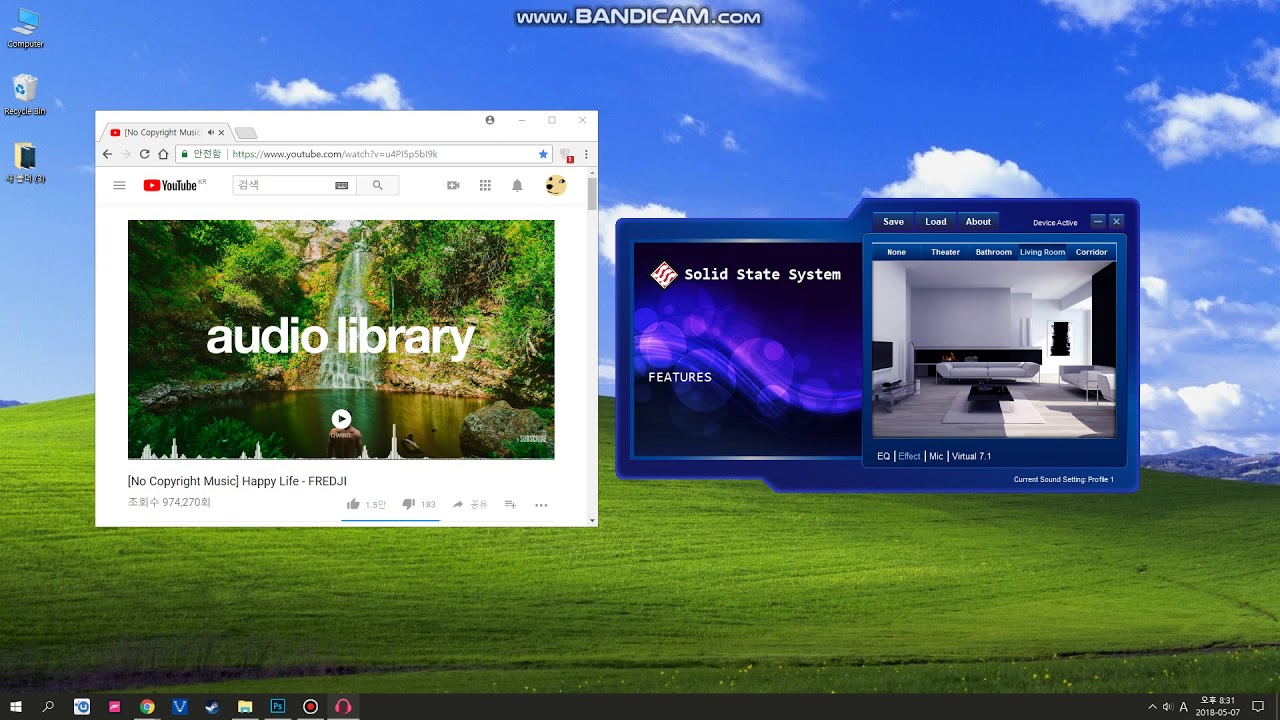Click the Device Active status text
The width and height of the screenshot is (1280, 720).
[1055, 223]
